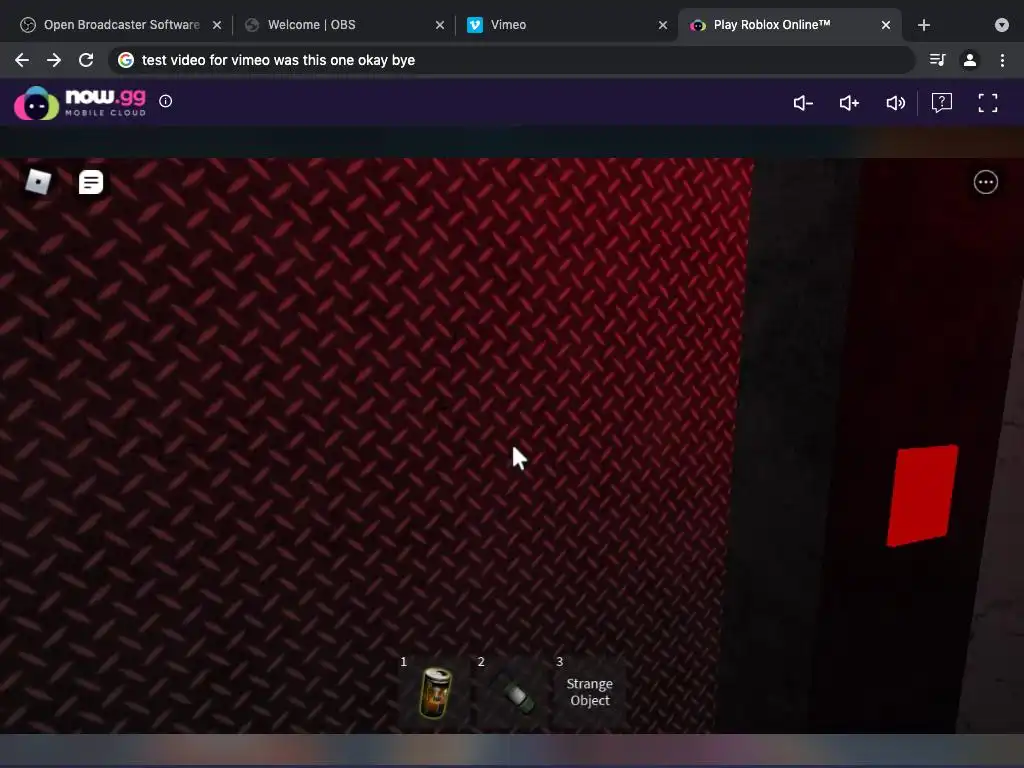Open the Roblox menu logo icon
This screenshot has width=1024, height=768.
pyautogui.click(x=38, y=182)
